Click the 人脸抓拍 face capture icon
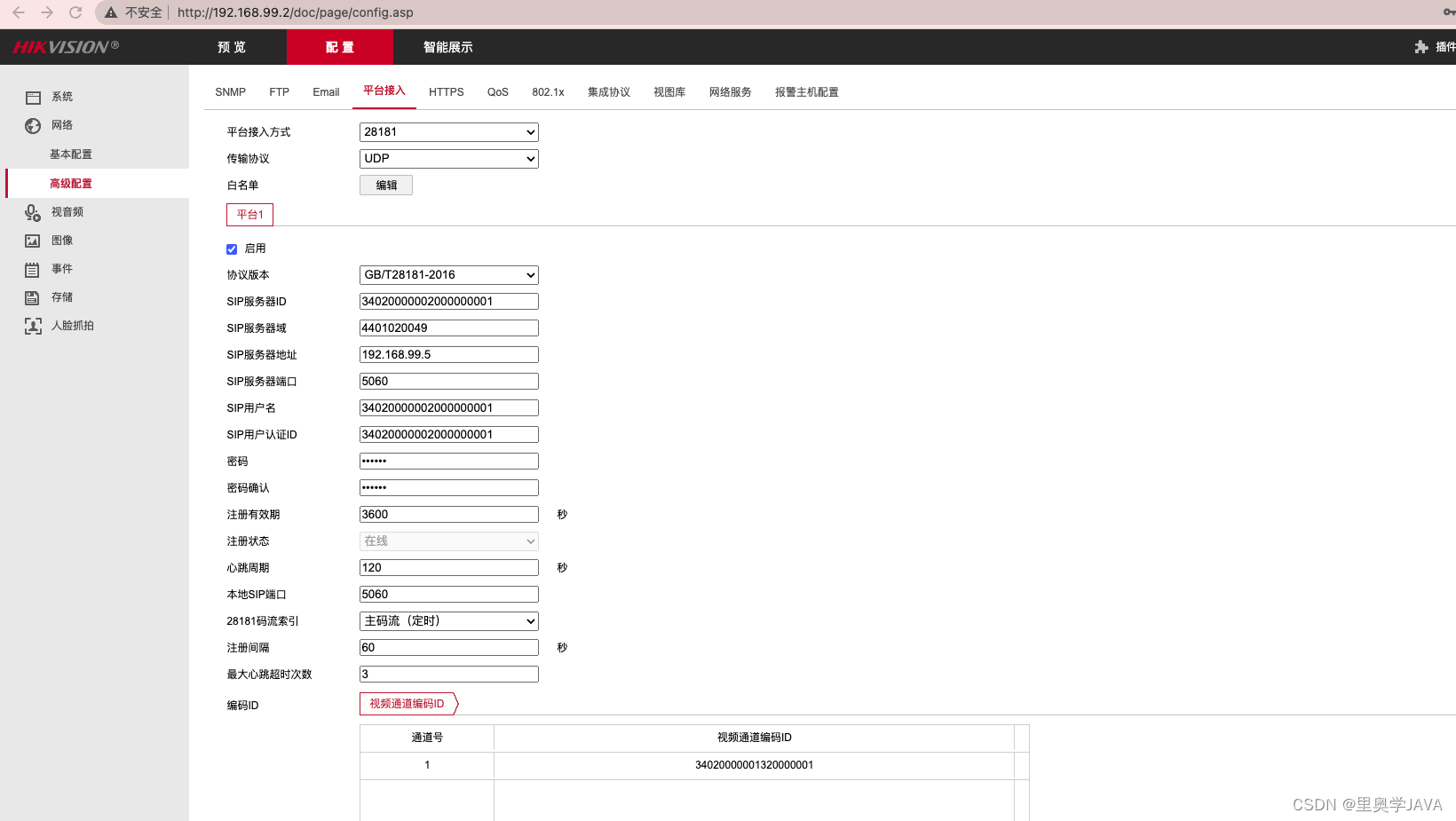Viewport: 1456px width, 821px height. click(x=33, y=327)
